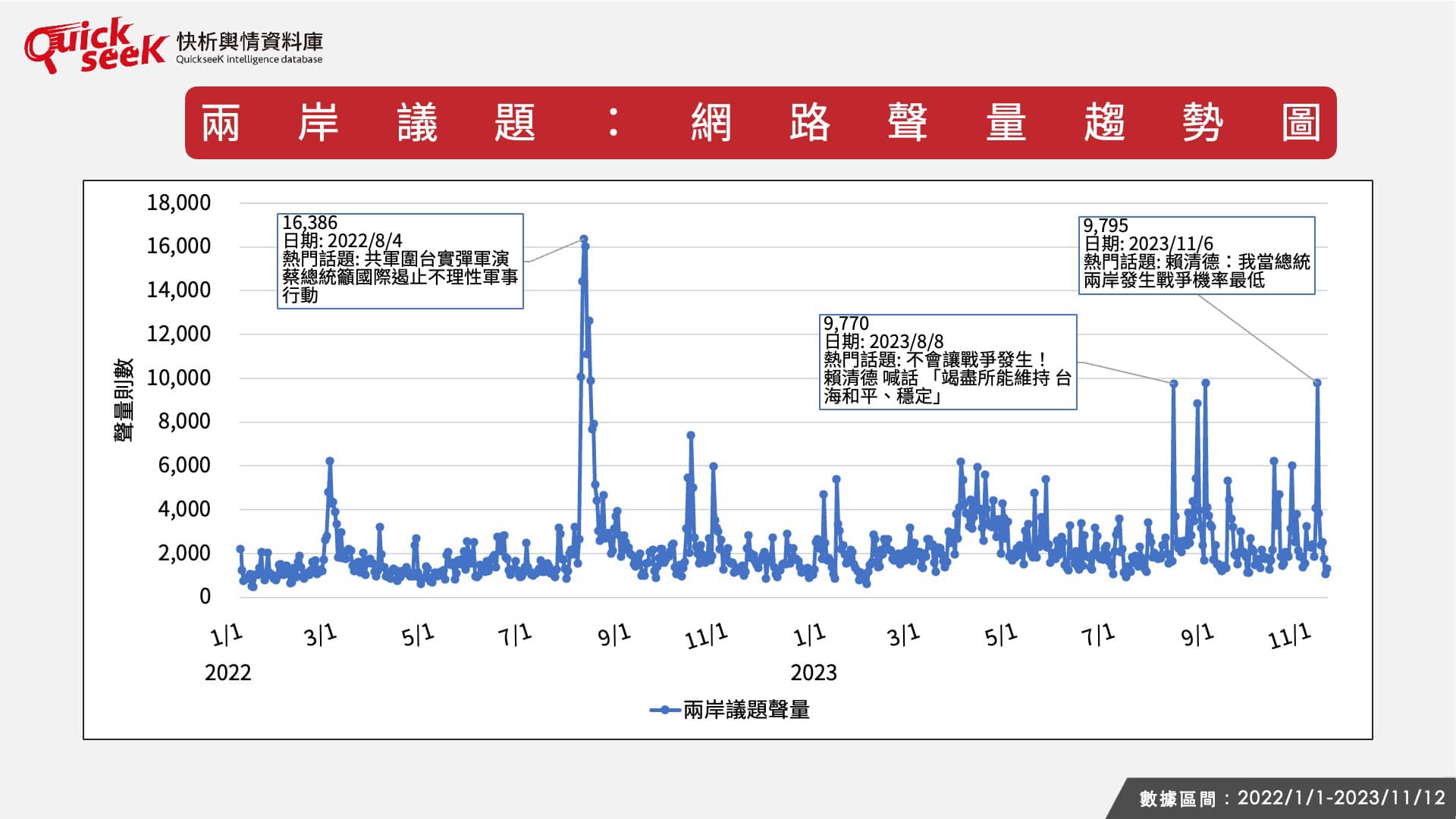Click the y-axis value 8,000
This screenshot has width=1456, height=819.
(x=184, y=421)
